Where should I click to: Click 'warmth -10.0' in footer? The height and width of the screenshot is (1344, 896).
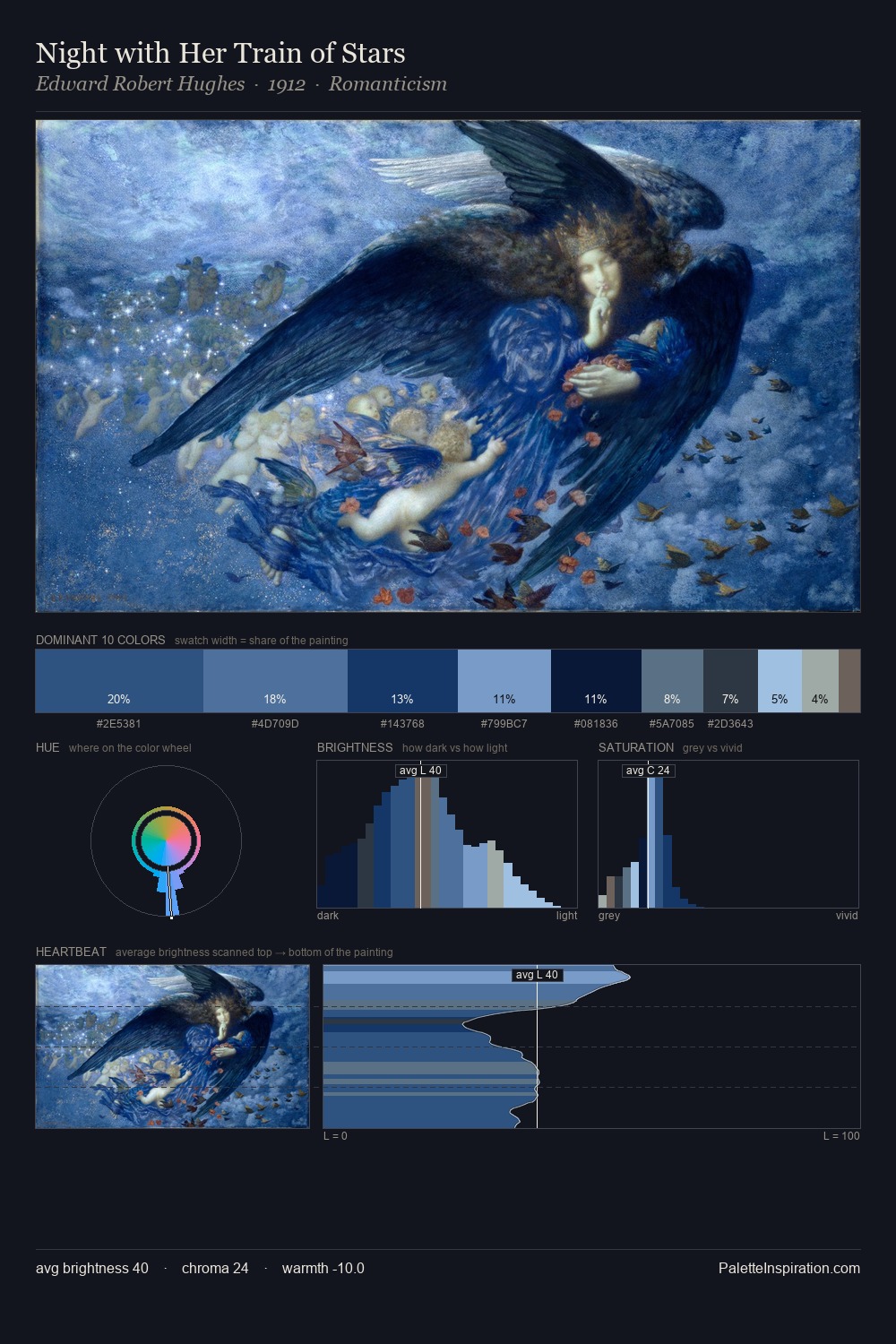323,1268
